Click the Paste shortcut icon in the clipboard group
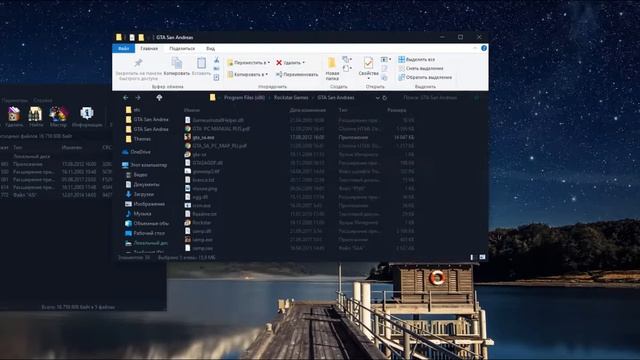Screen dimensions: 640x360 pyautogui.click(x=216, y=77)
